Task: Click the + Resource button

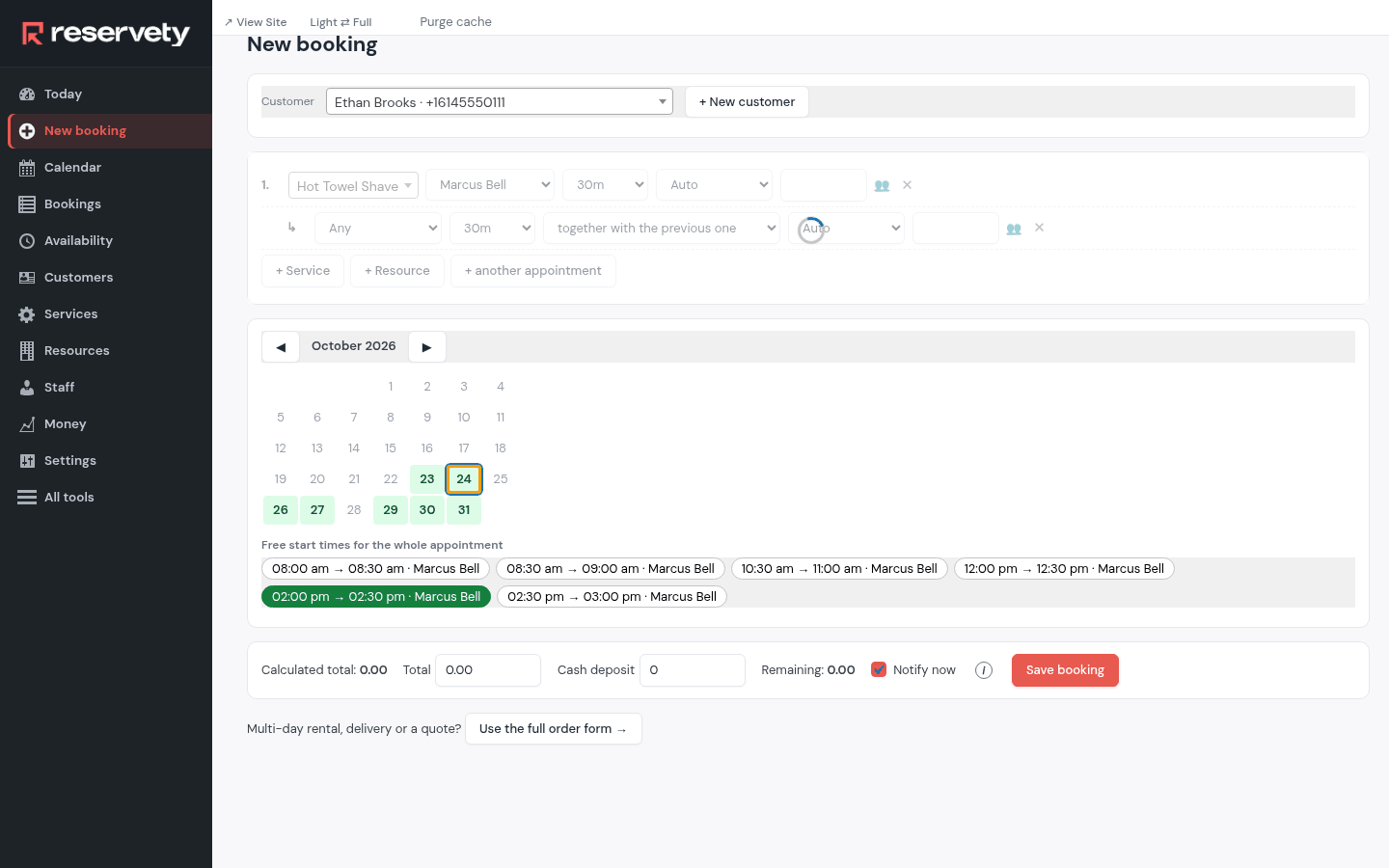Action: coord(397,271)
